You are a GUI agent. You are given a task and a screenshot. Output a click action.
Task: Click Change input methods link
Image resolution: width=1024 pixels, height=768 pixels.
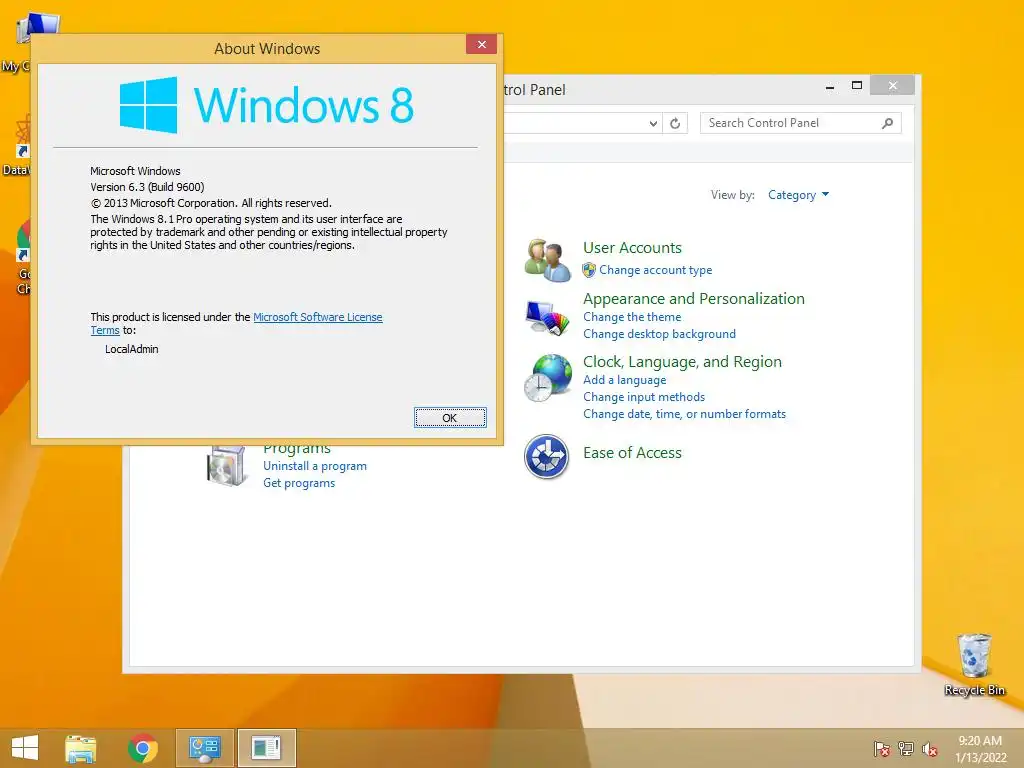pos(644,396)
